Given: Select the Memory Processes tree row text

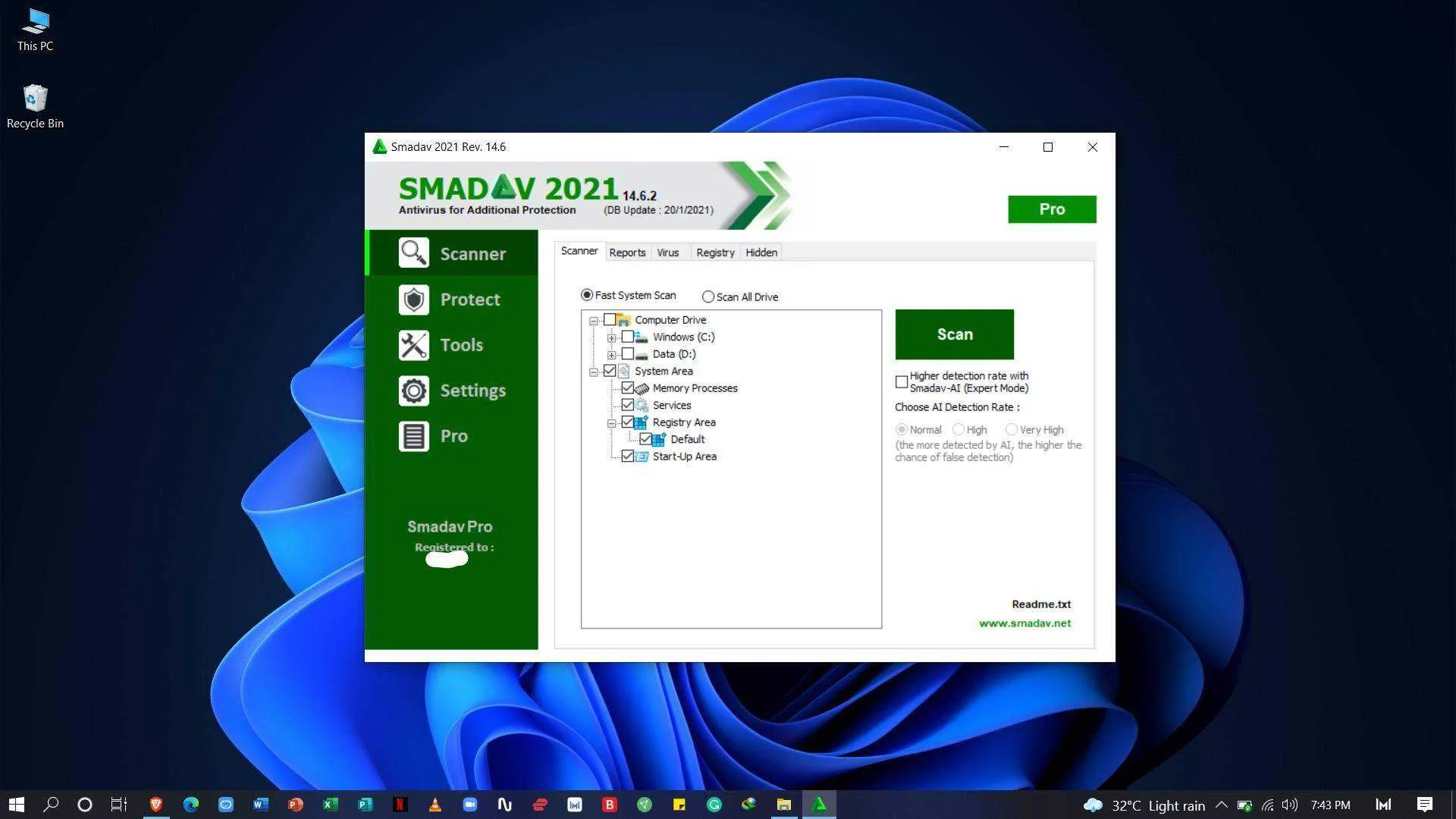Looking at the screenshot, I should coord(695,388).
